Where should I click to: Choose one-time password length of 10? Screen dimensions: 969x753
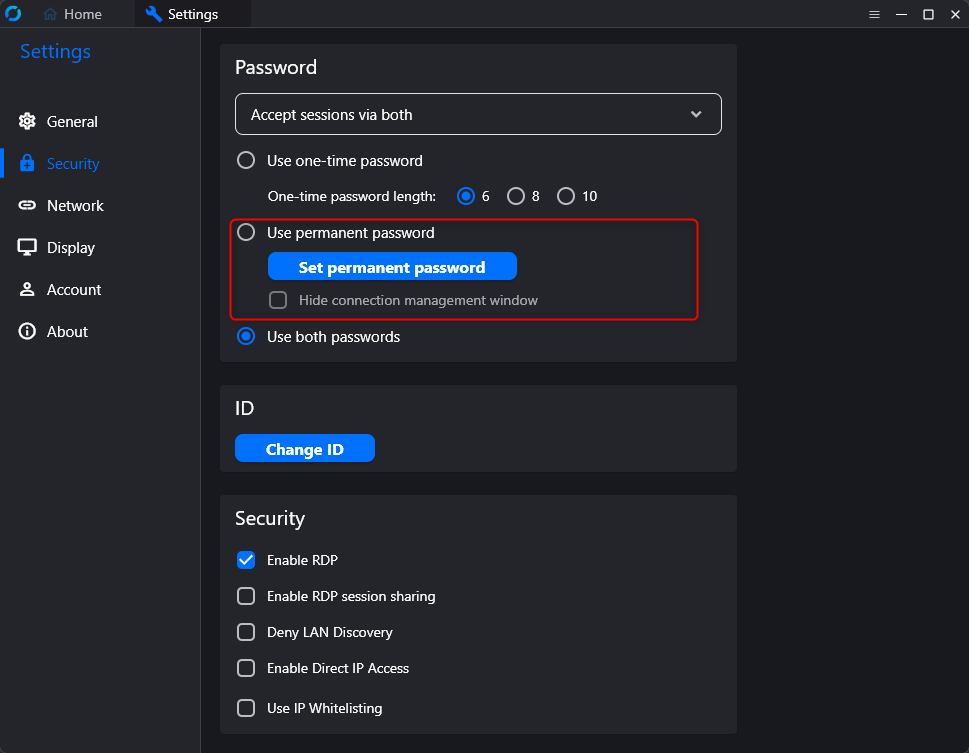(x=567, y=196)
